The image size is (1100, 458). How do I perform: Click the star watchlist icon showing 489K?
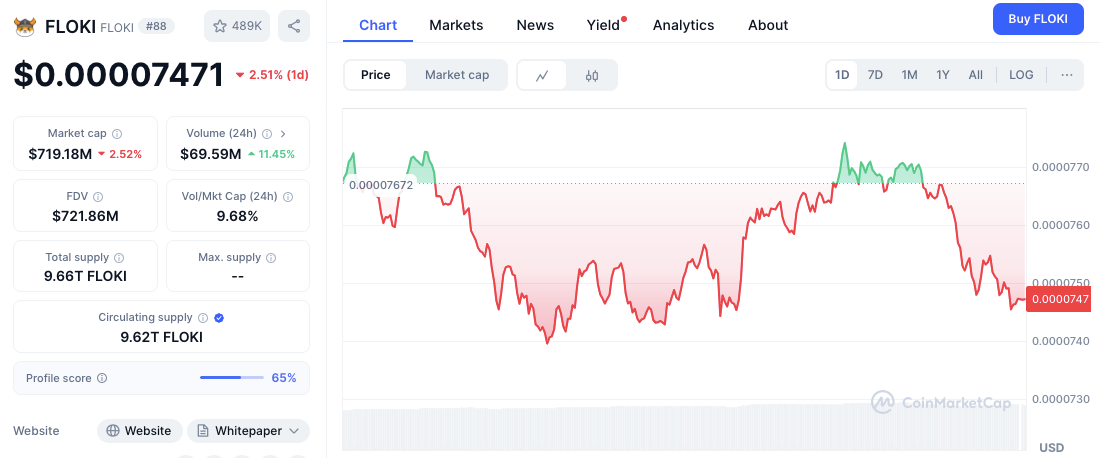tap(236, 26)
